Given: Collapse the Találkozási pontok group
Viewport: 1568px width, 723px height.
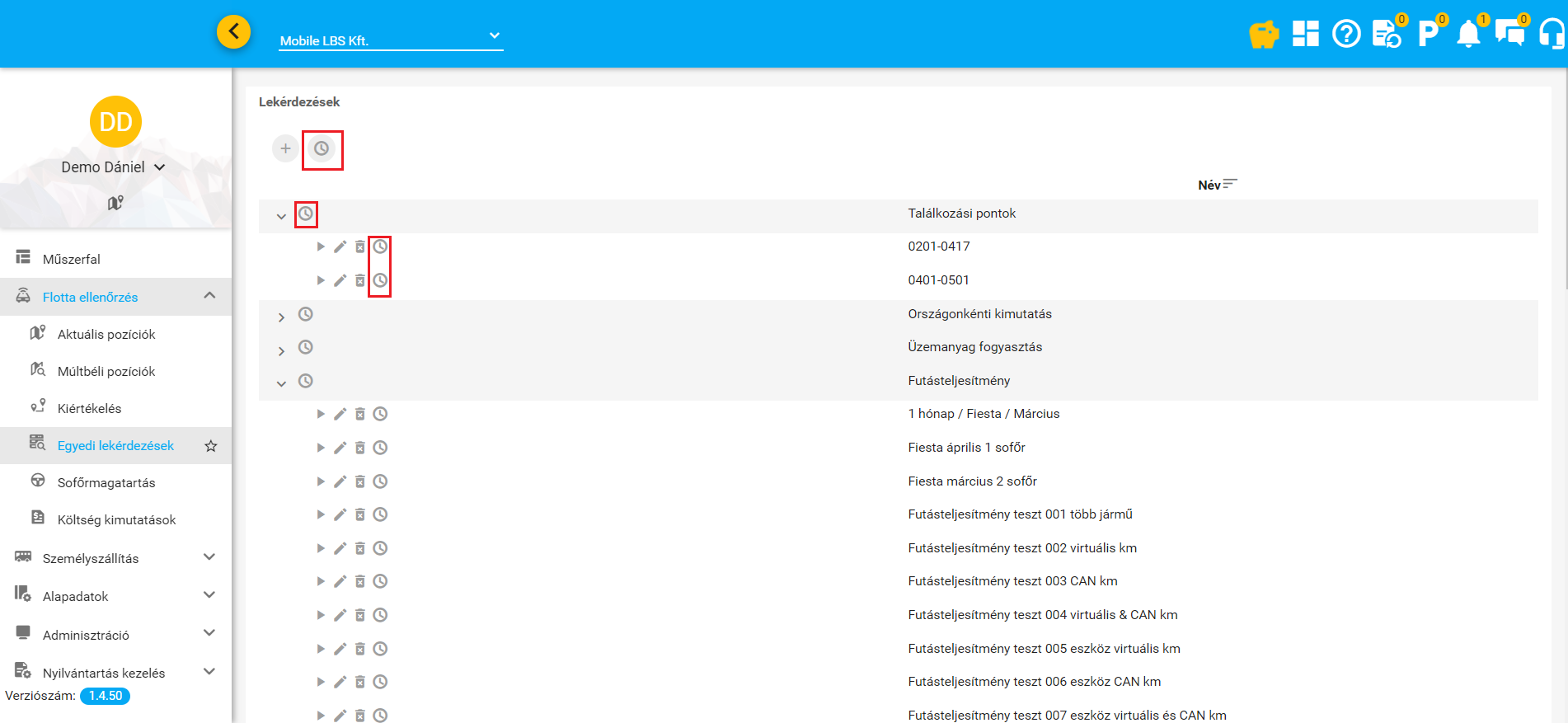Looking at the screenshot, I should pos(281,216).
